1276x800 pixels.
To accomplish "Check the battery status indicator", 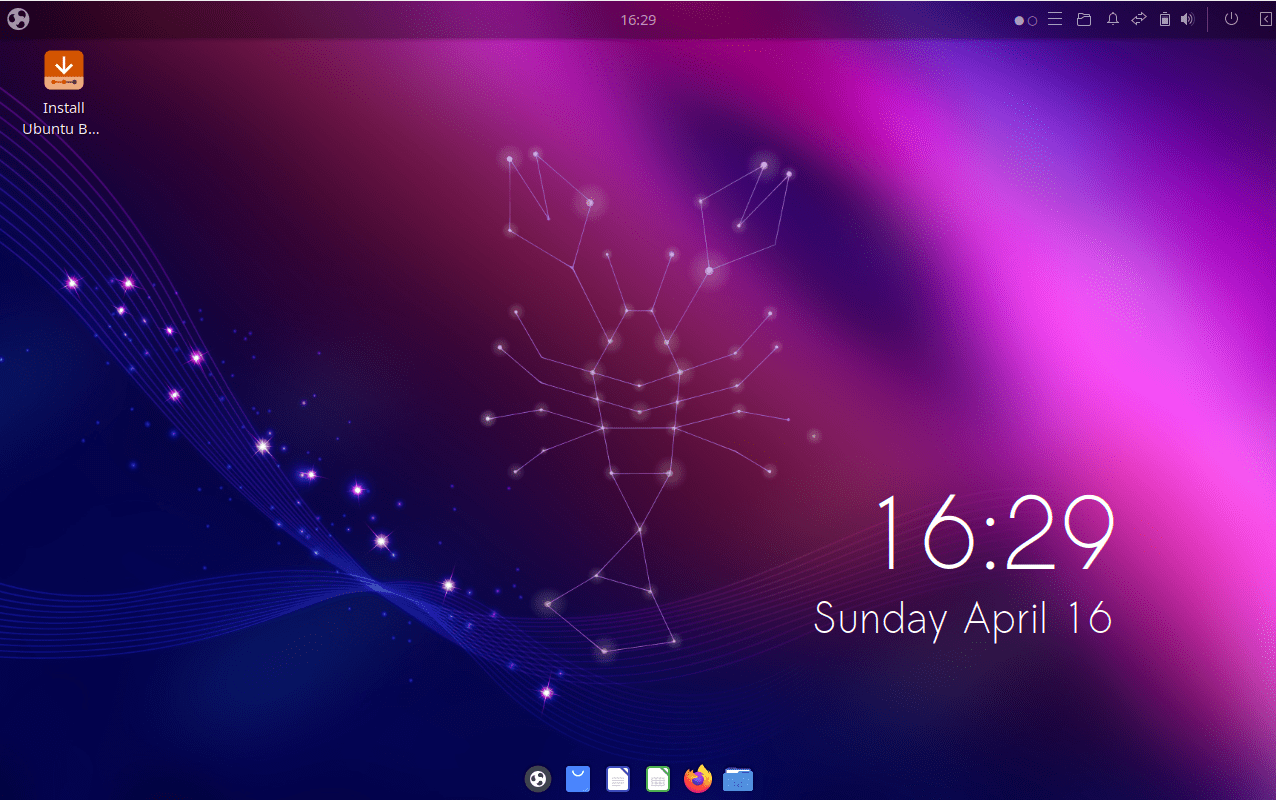I will (x=1164, y=19).
